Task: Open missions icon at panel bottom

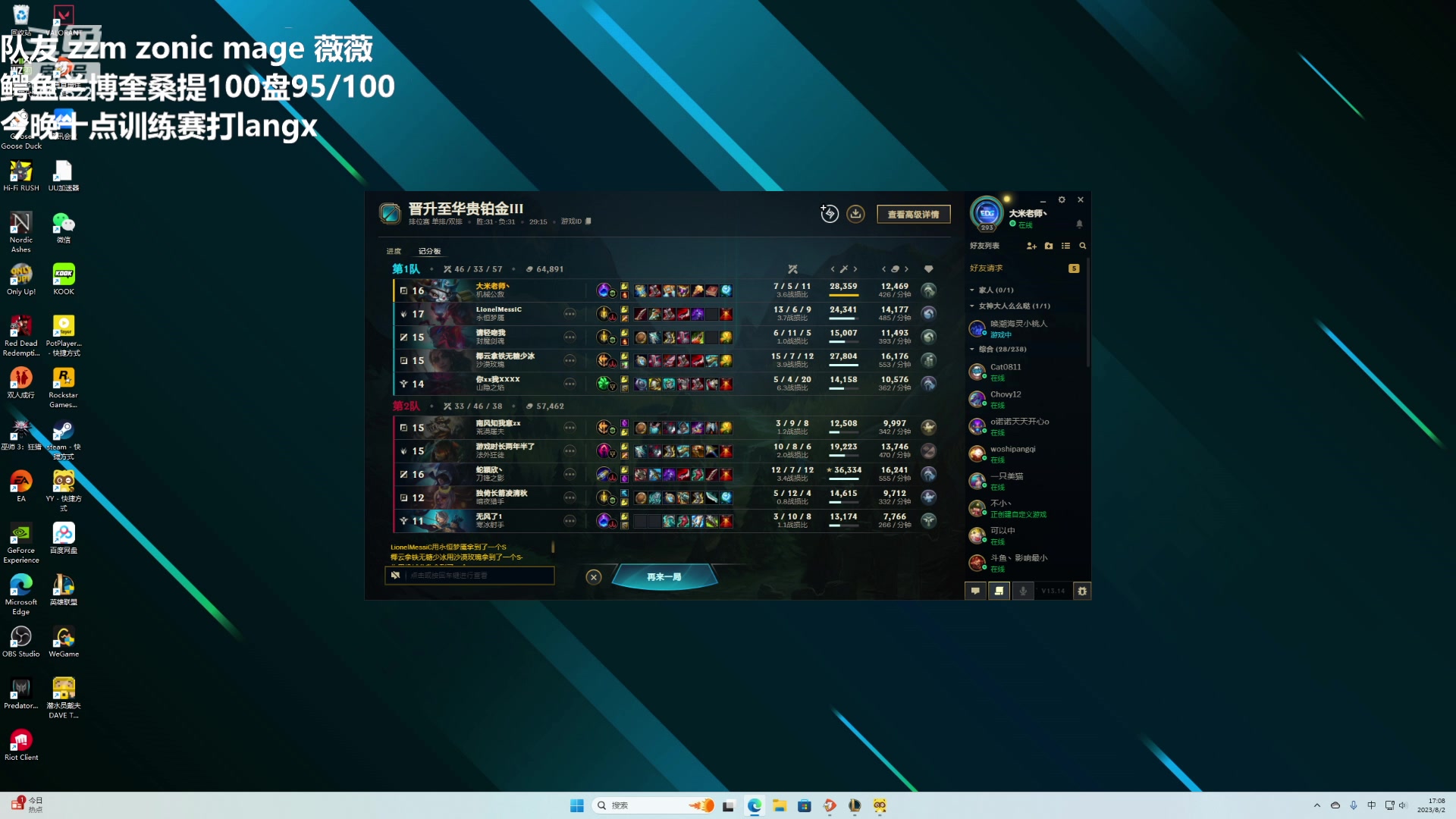Action: (999, 591)
